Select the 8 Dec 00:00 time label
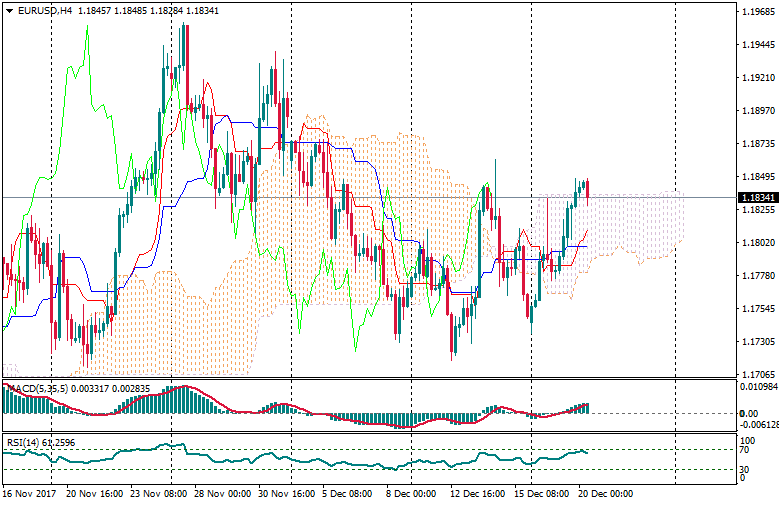Viewport: 779px width, 505px height. click(x=410, y=494)
